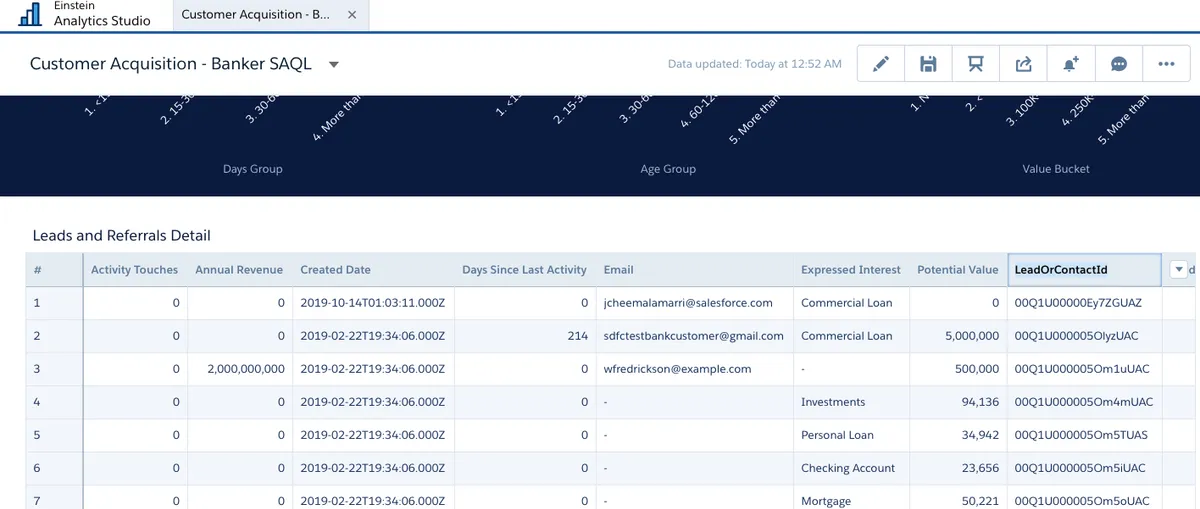This screenshot has width=1200, height=509.
Task: Click the Expressed Interest column header
Action: tap(851, 270)
